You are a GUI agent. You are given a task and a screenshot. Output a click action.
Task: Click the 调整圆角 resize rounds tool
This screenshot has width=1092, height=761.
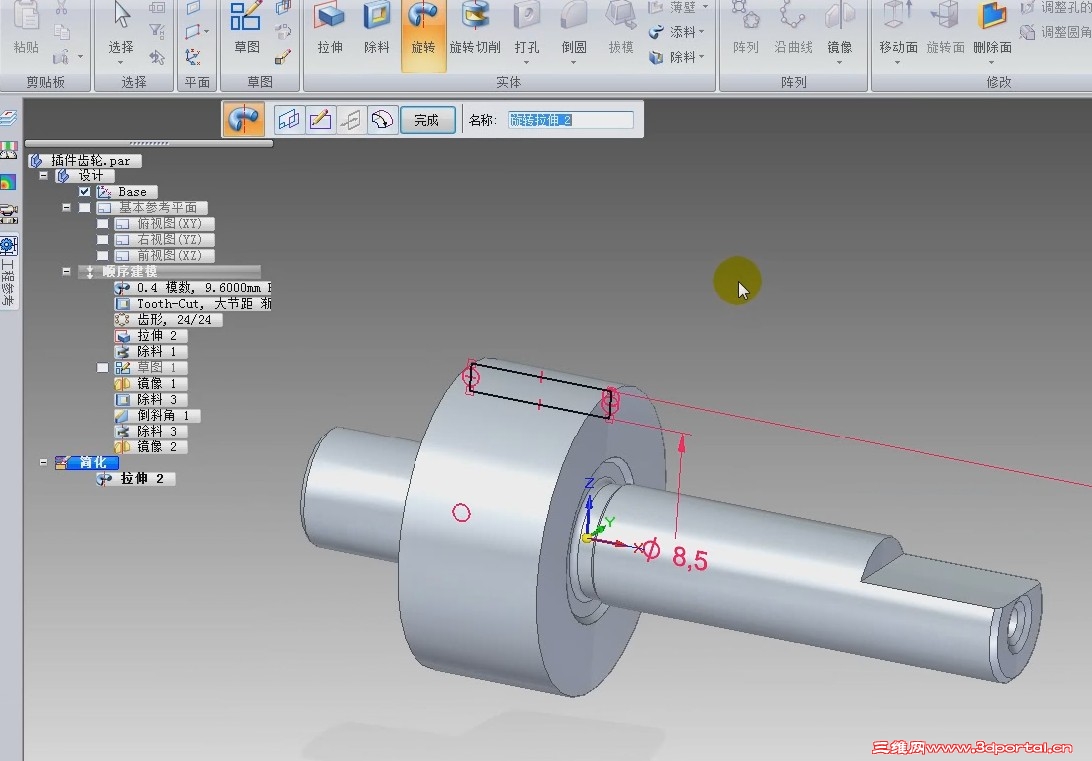pos(1056,32)
